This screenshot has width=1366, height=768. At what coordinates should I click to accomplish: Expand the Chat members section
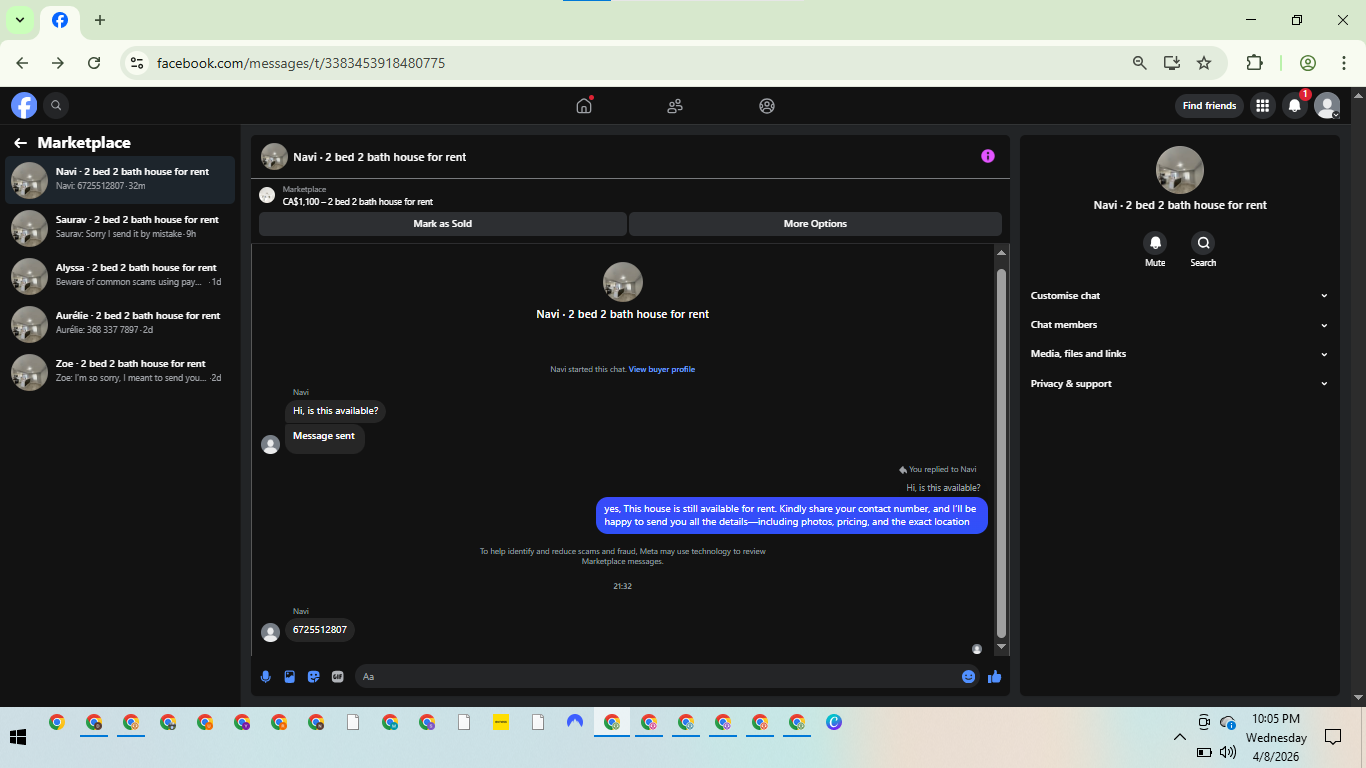[1180, 325]
